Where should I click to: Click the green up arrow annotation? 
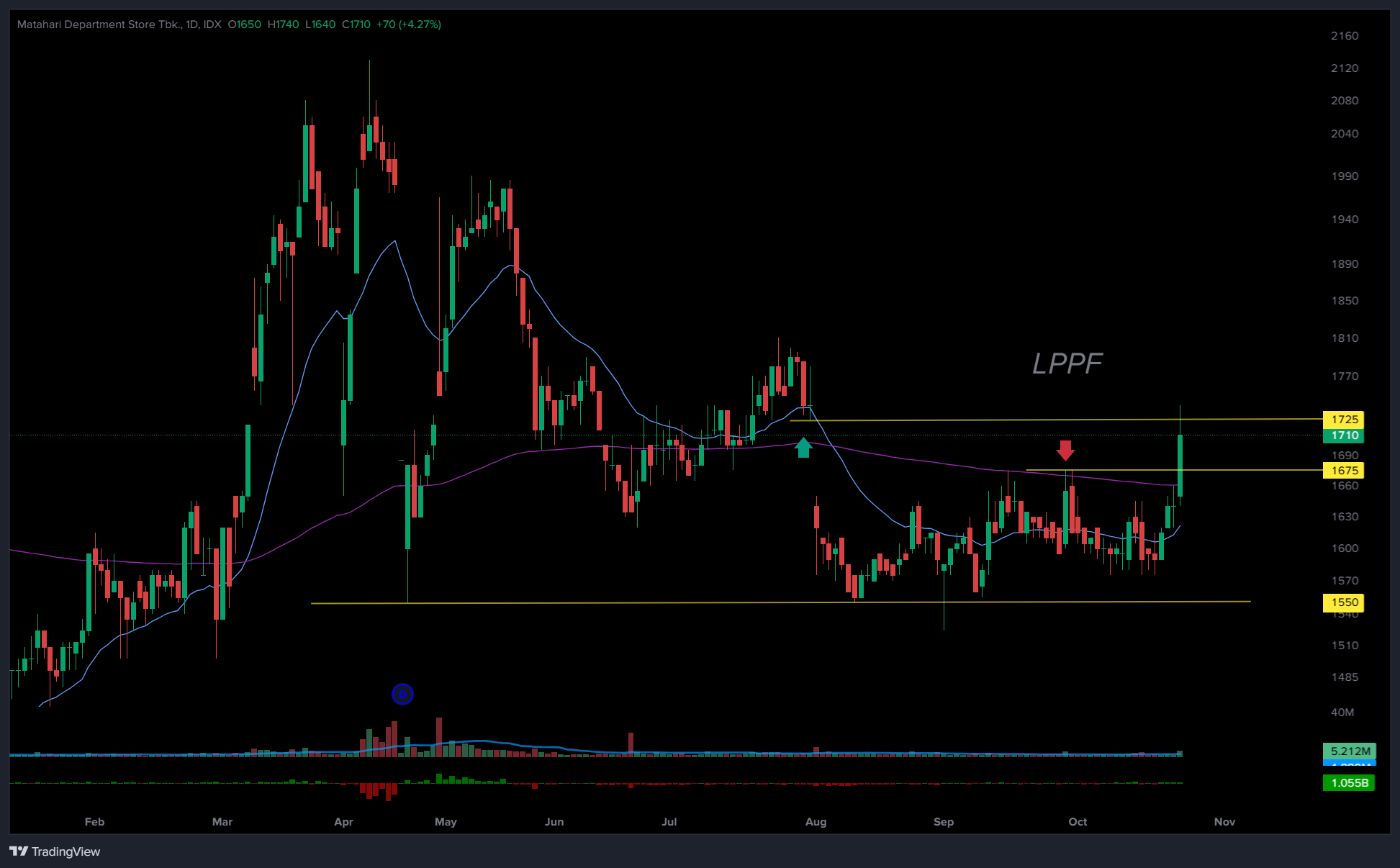[x=803, y=448]
